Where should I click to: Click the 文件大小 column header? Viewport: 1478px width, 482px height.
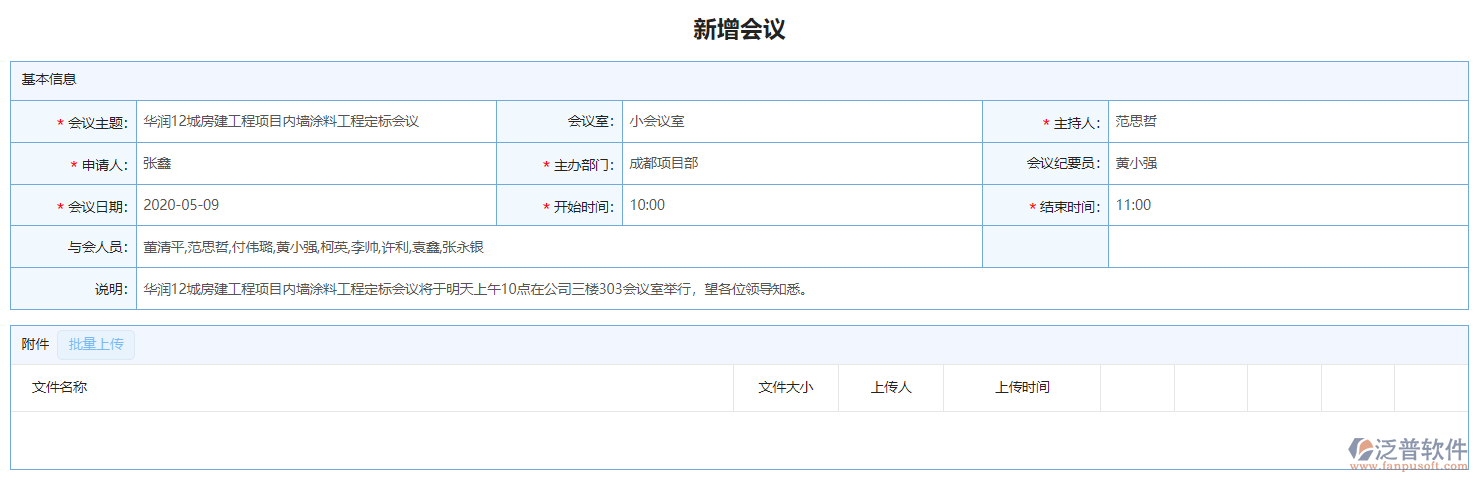pos(786,387)
